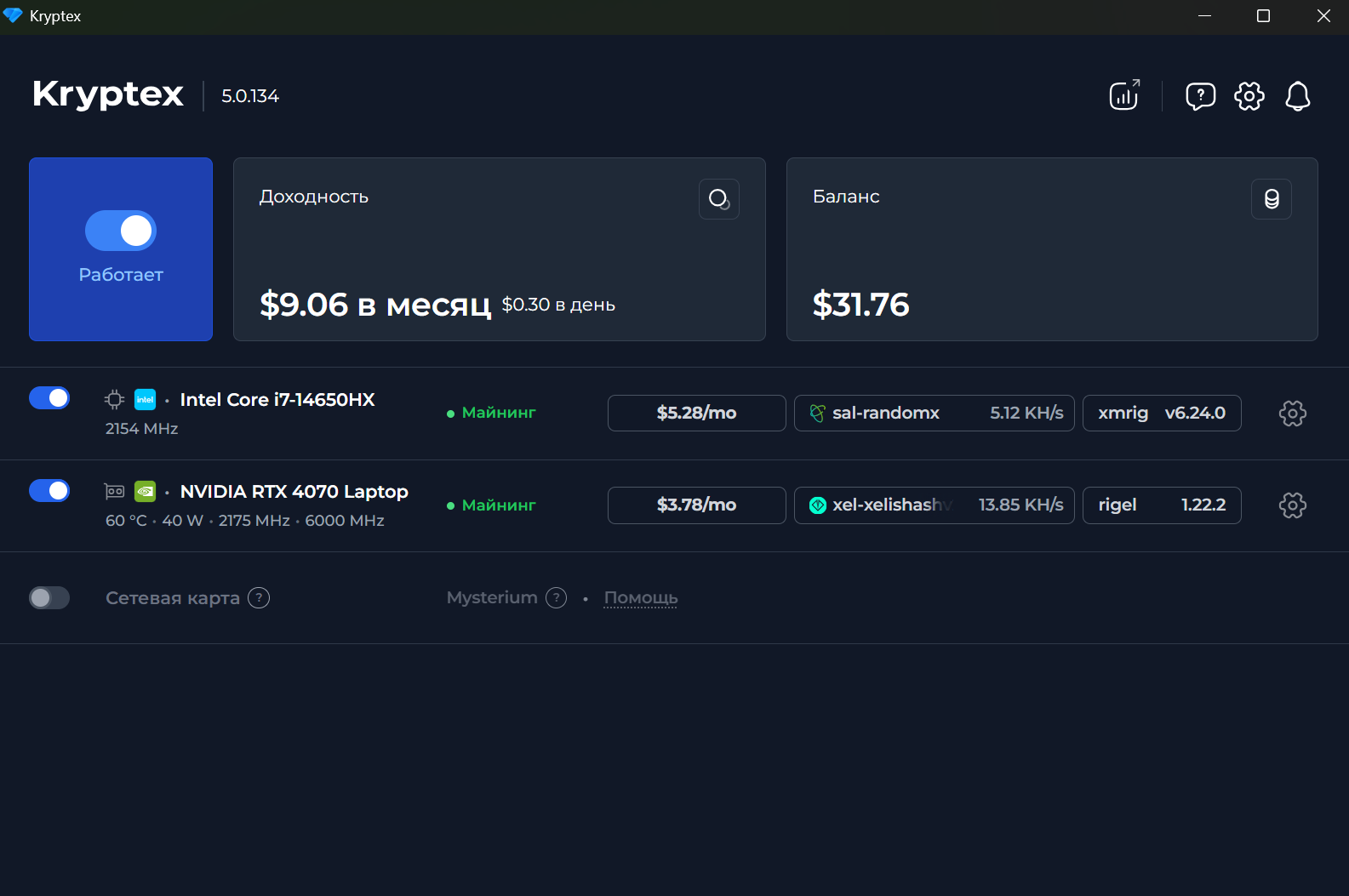Image resolution: width=1349 pixels, height=896 pixels.
Task: Click the CPU chip icon
Action: tap(115, 399)
